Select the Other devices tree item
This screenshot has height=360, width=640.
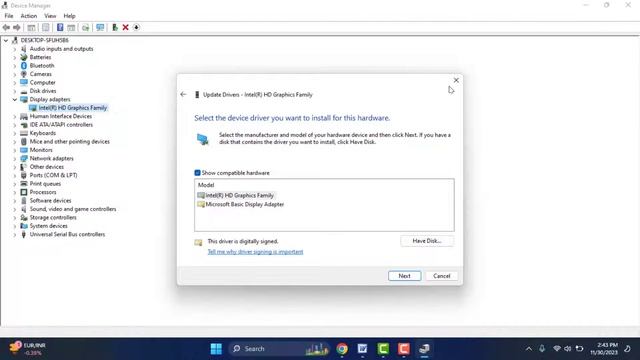point(47,167)
